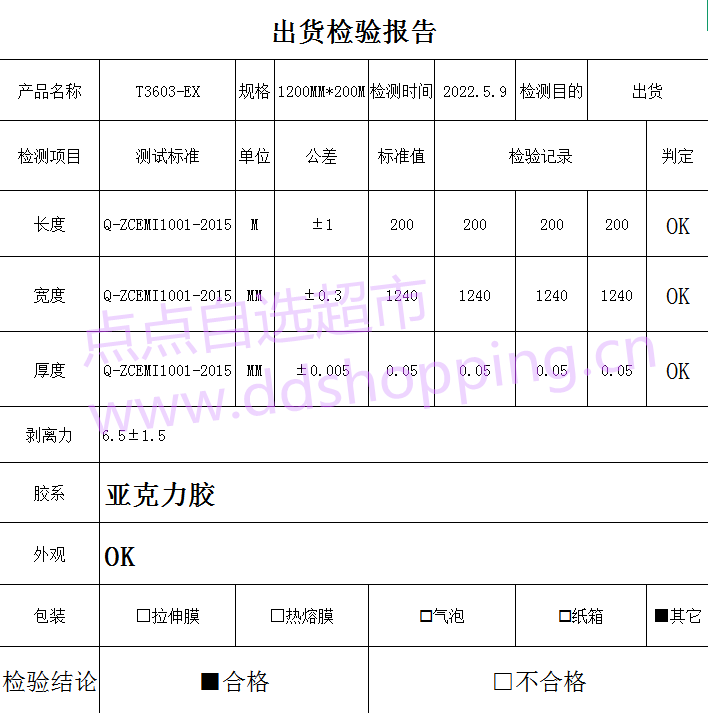Image resolution: width=708 pixels, height=713 pixels.
Task: Tick the 气泡 checkbox
Action: click(x=425, y=616)
